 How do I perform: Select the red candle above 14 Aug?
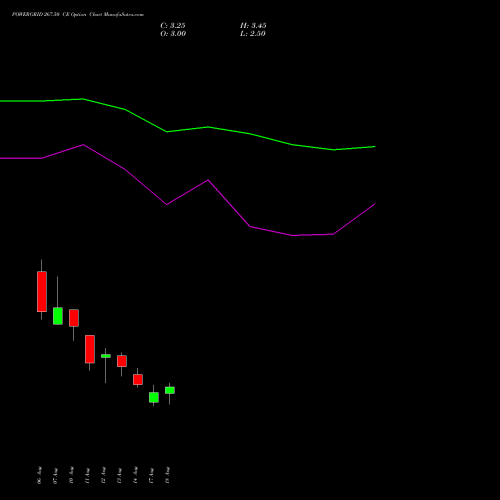[x=138, y=379]
